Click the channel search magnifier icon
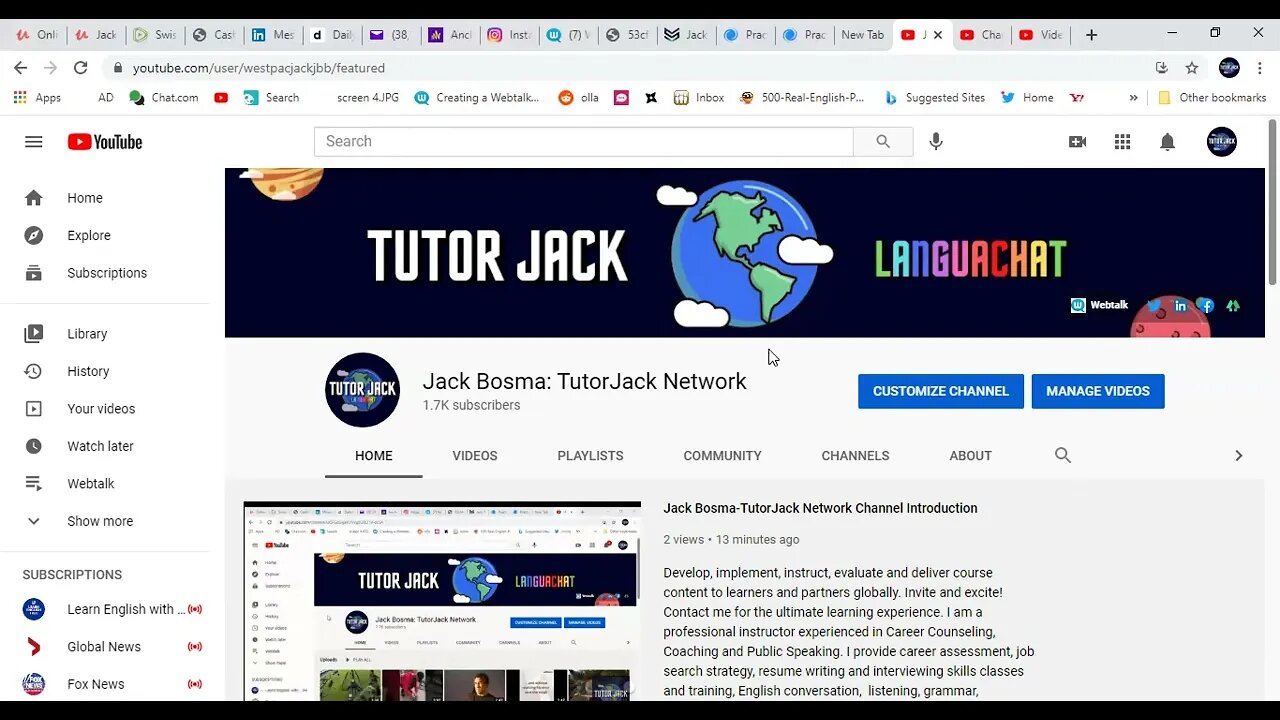The image size is (1280, 720). (1063, 455)
